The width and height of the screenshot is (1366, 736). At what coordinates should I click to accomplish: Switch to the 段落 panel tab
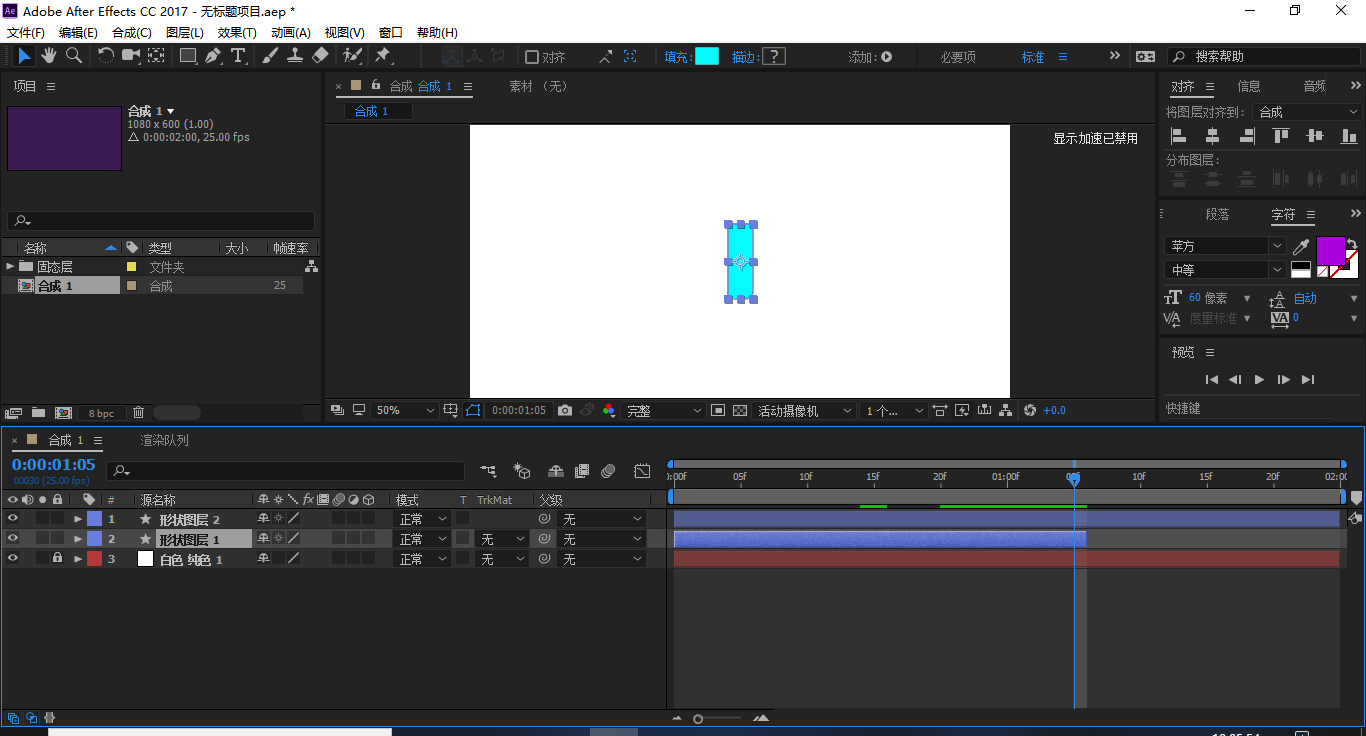1217,214
